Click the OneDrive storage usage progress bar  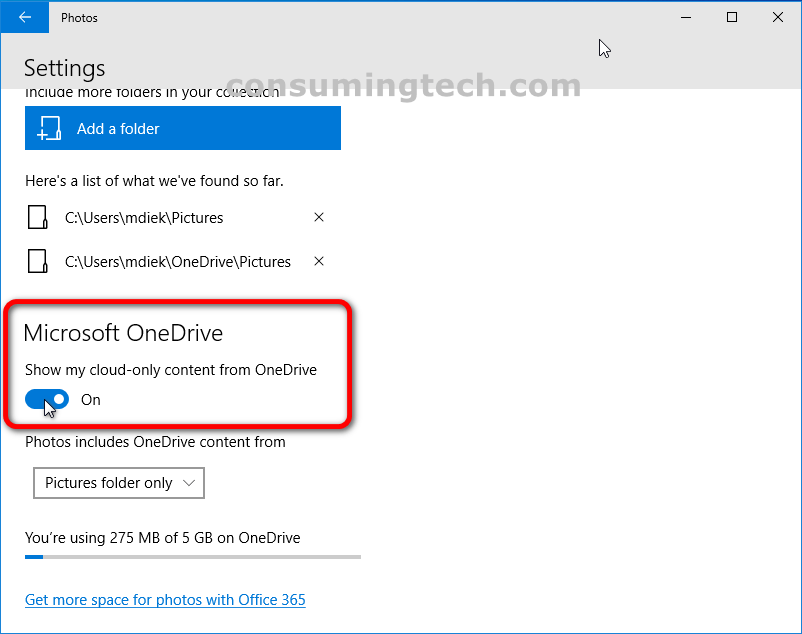(x=192, y=556)
